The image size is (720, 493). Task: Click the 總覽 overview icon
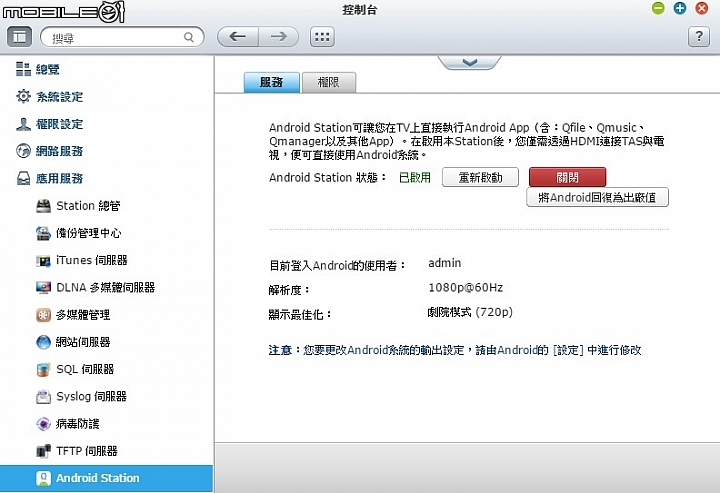pyautogui.click(x=23, y=69)
